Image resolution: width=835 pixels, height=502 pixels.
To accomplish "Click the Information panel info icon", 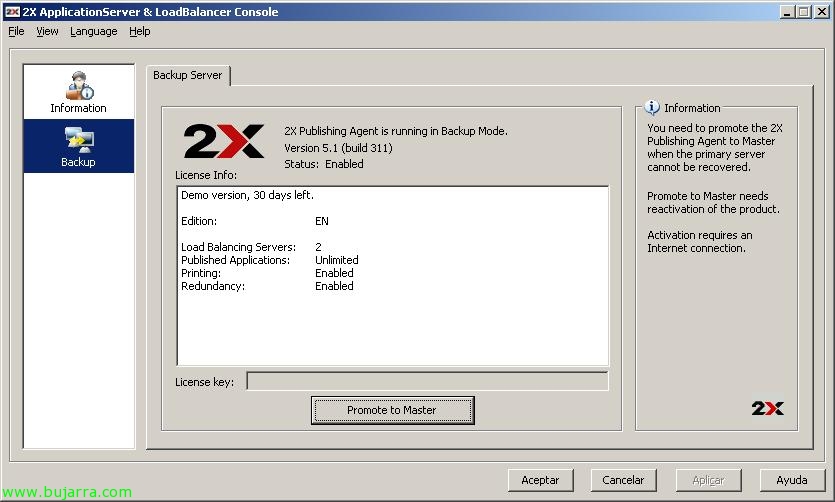I will [x=652, y=108].
